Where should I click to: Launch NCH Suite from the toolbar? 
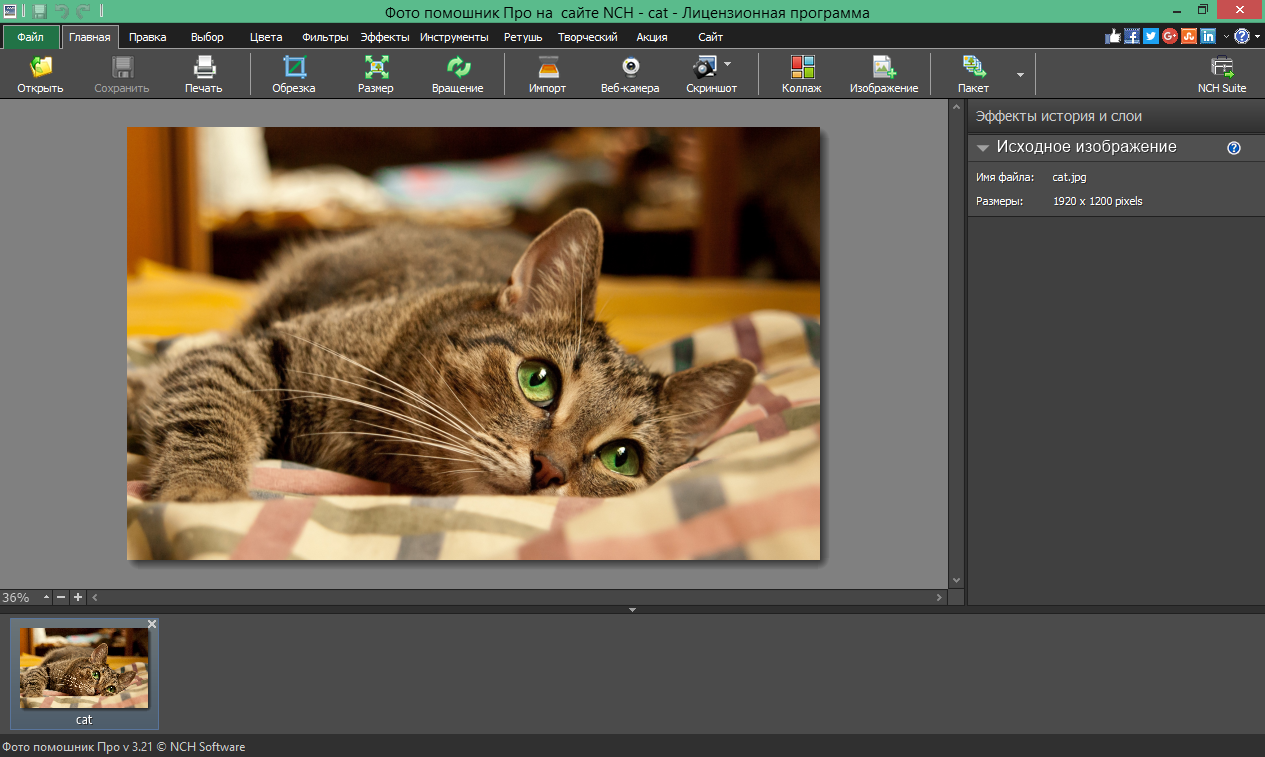(1221, 73)
